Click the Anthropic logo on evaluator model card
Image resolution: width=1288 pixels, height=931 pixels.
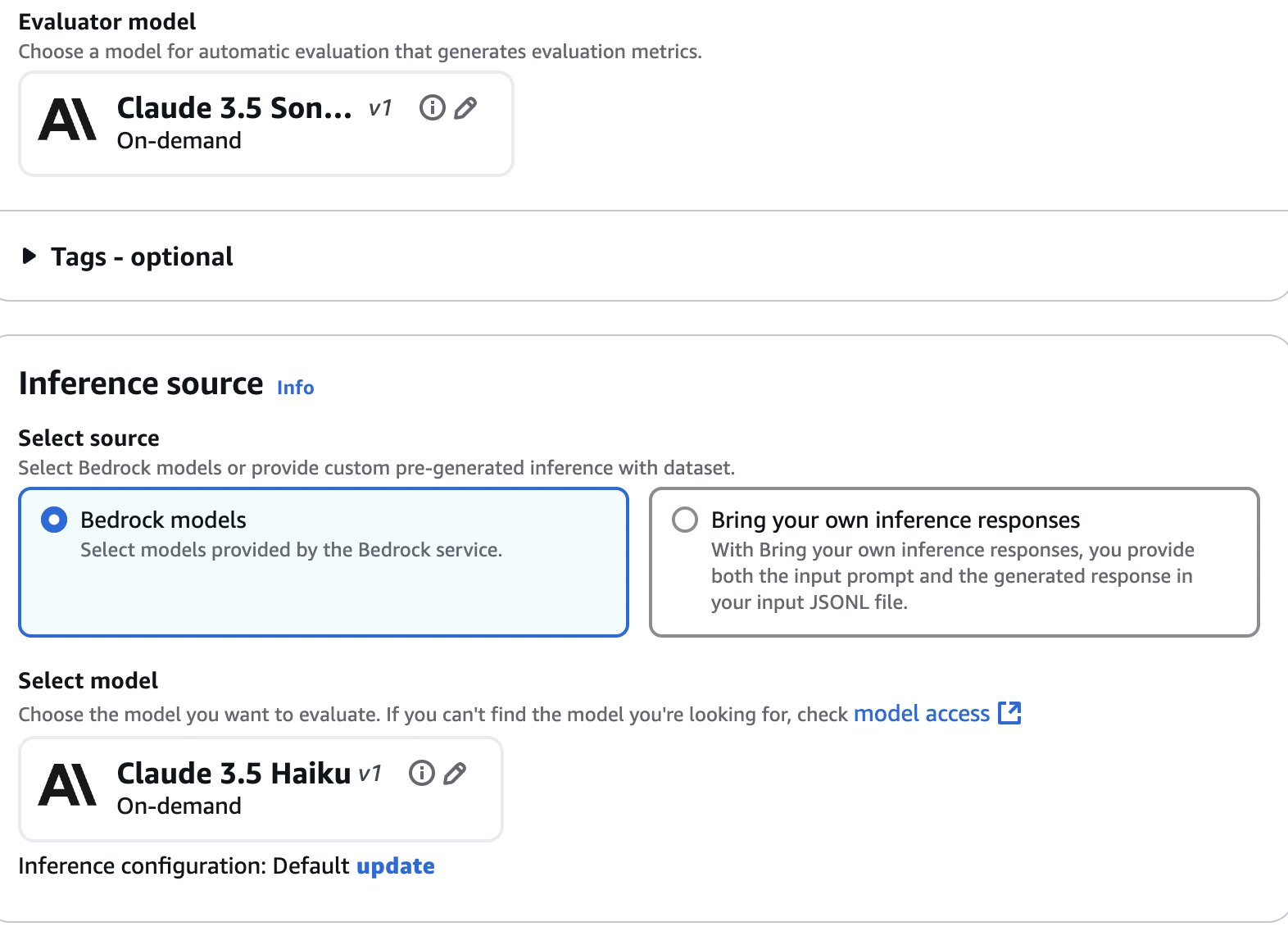pos(67,120)
